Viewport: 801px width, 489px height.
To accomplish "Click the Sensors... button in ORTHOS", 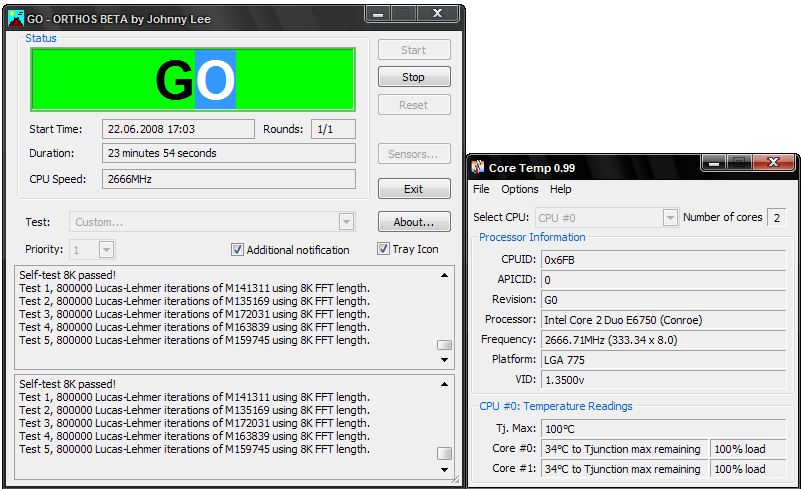I will (414, 154).
